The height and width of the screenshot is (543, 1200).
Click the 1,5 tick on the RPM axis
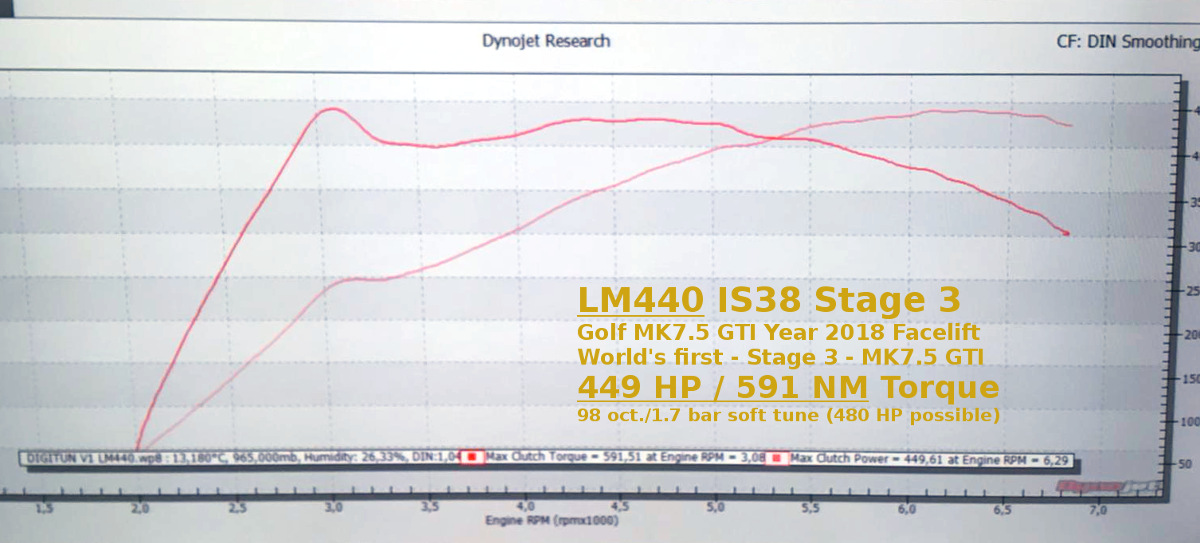click(44, 510)
